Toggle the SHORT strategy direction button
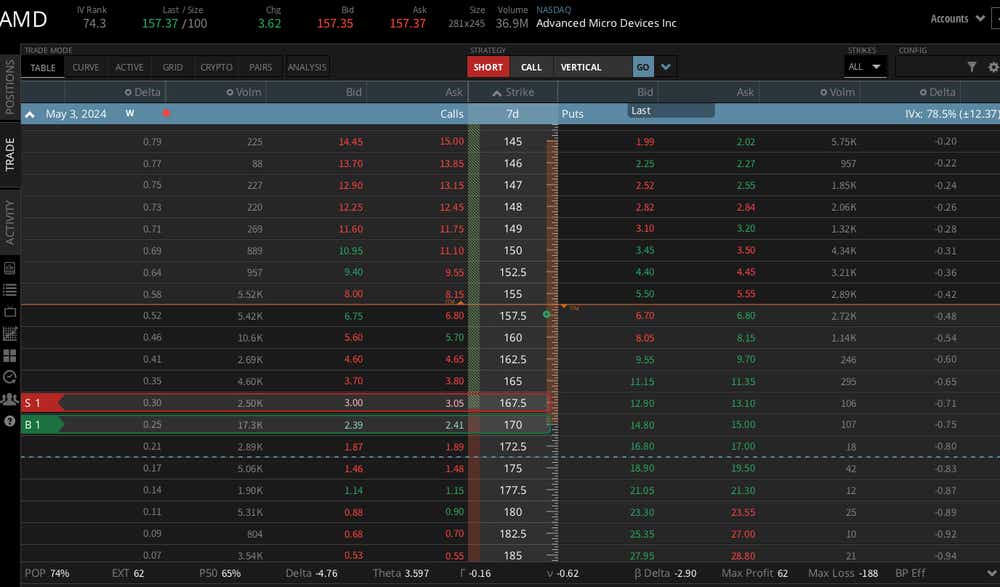This screenshot has height=587, width=1000. (x=488, y=67)
